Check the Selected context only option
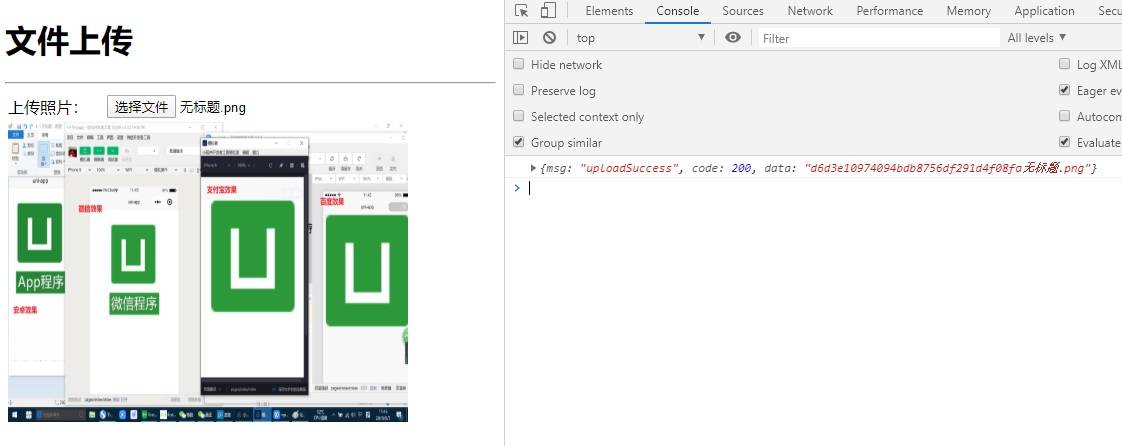Viewport: 1122px width, 446px height. tap(519, 117)
